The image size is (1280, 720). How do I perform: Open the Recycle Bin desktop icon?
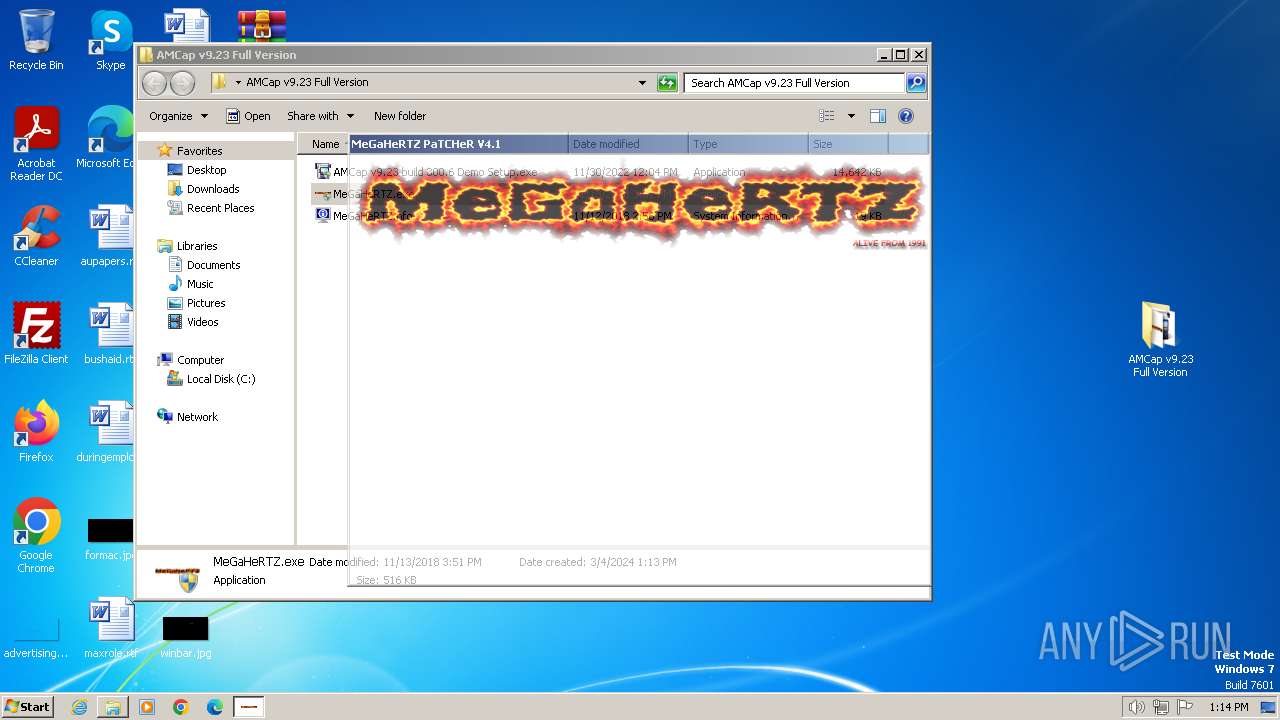[x=36, y=40]
